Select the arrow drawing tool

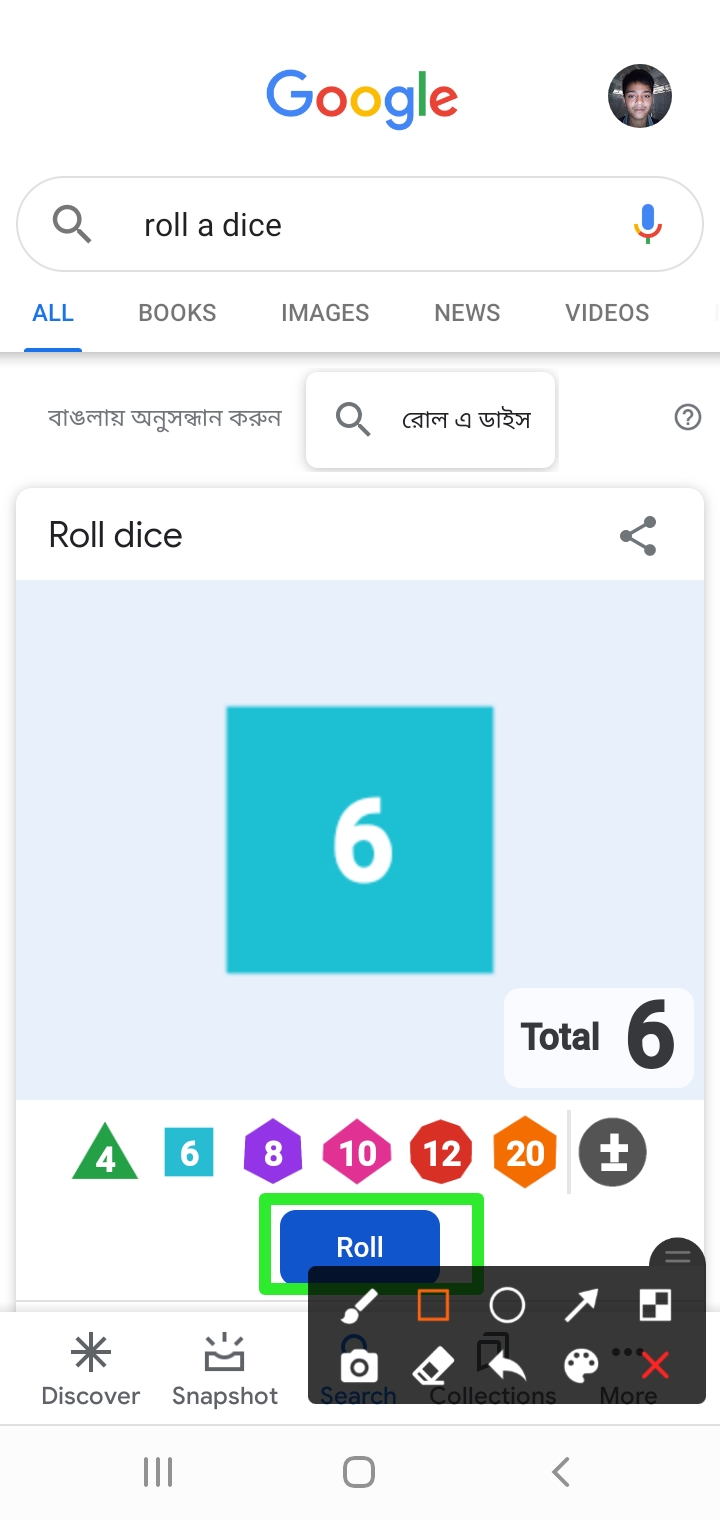tap(581, 1304)
